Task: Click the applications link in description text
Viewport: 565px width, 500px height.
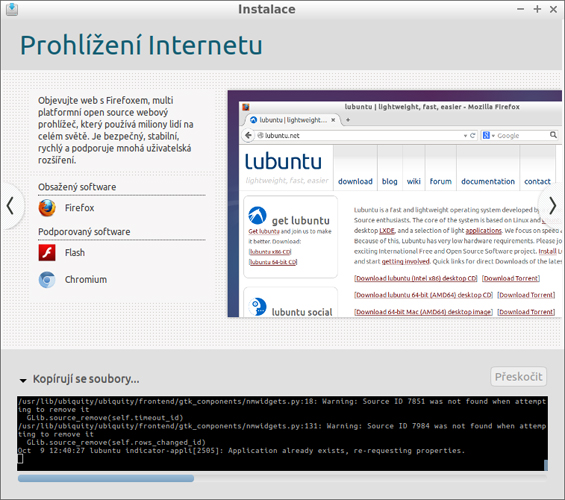Action: pos(484,231)
